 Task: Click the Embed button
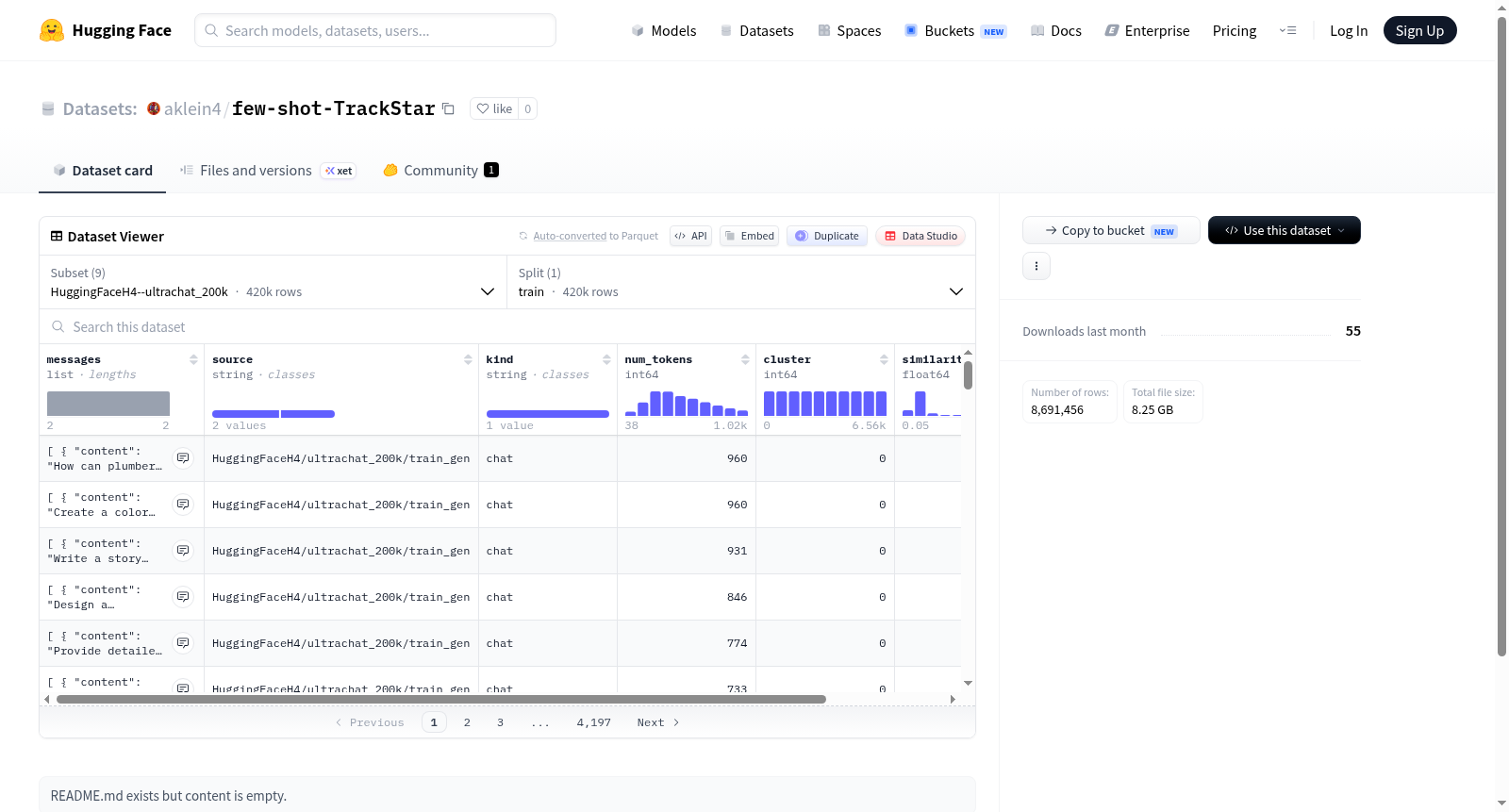pos(750,236)
